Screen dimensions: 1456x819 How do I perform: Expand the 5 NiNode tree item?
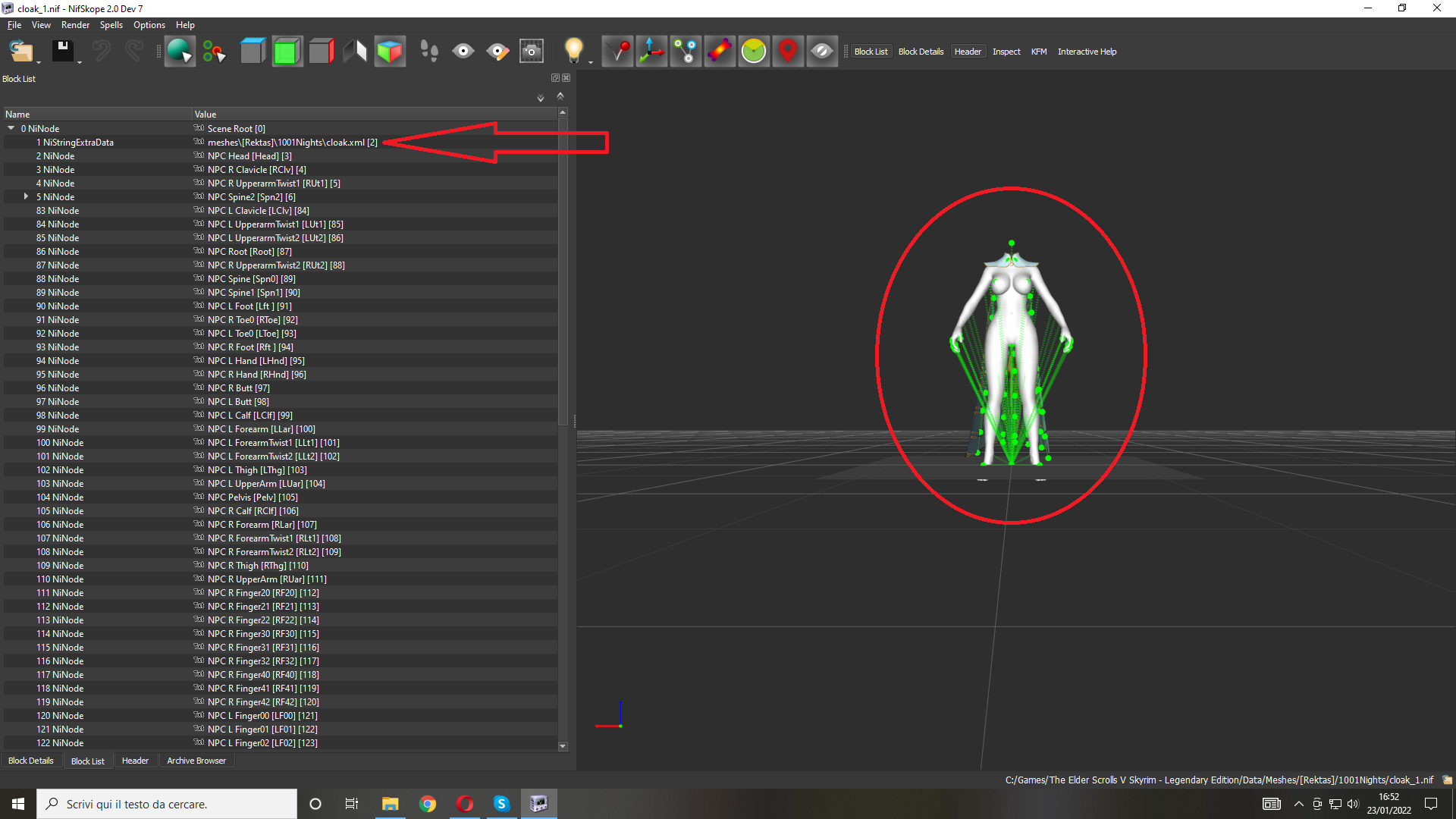[26, 196]
